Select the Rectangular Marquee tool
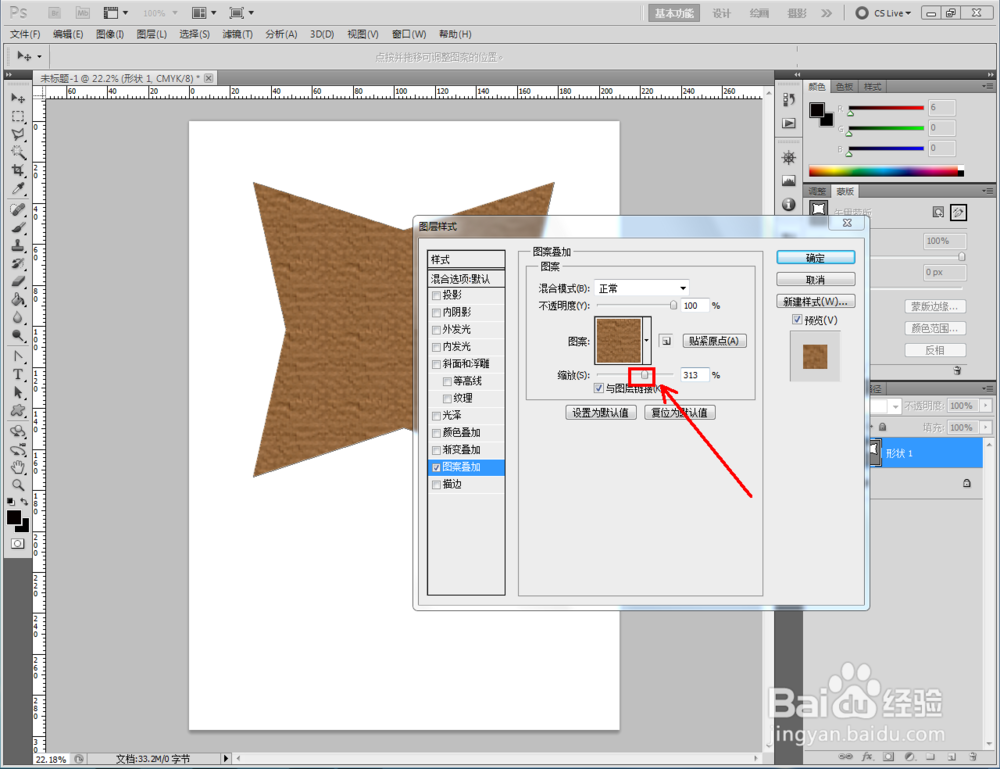 click(18, 117)
